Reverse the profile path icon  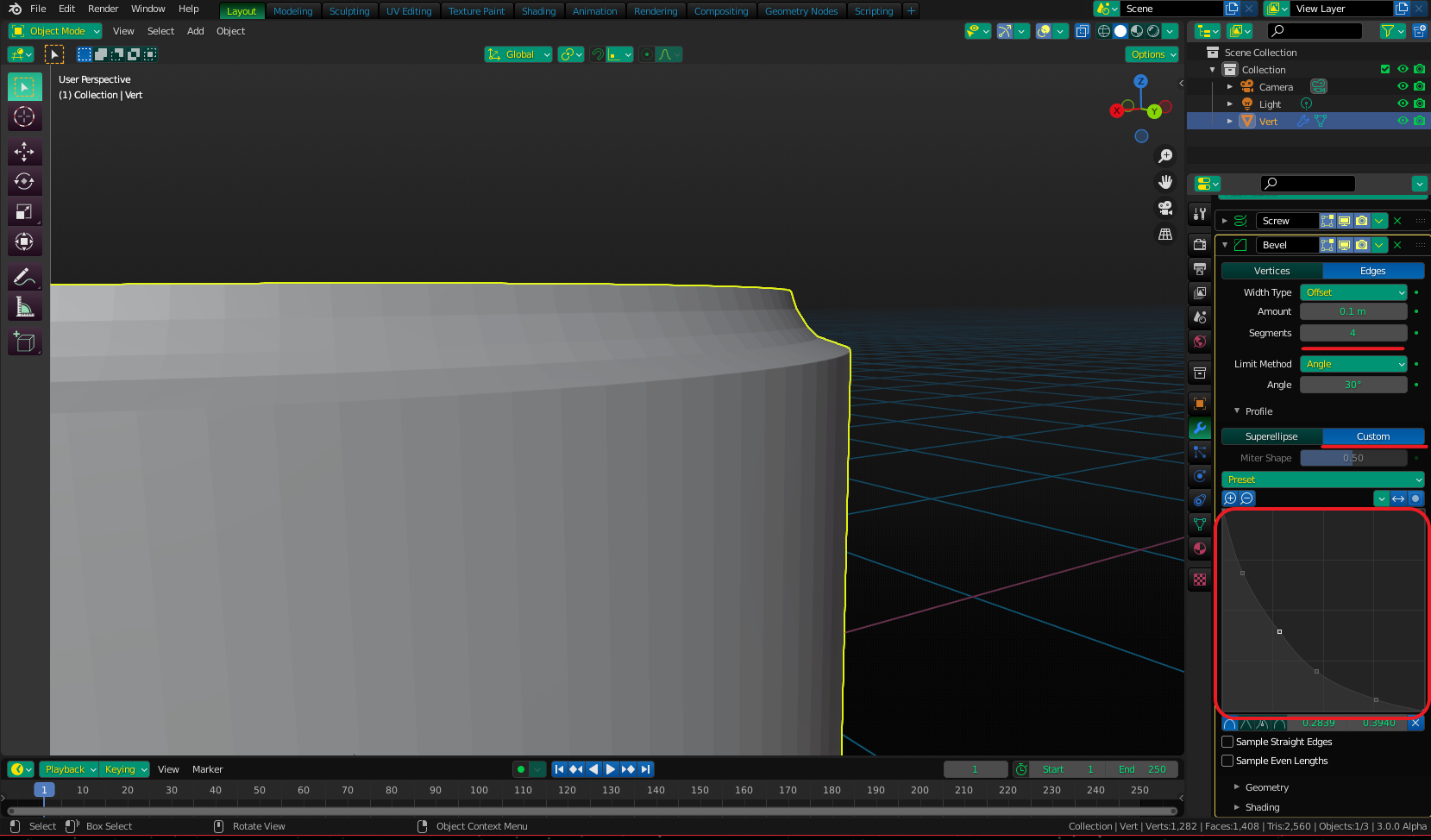point(1398,498)
